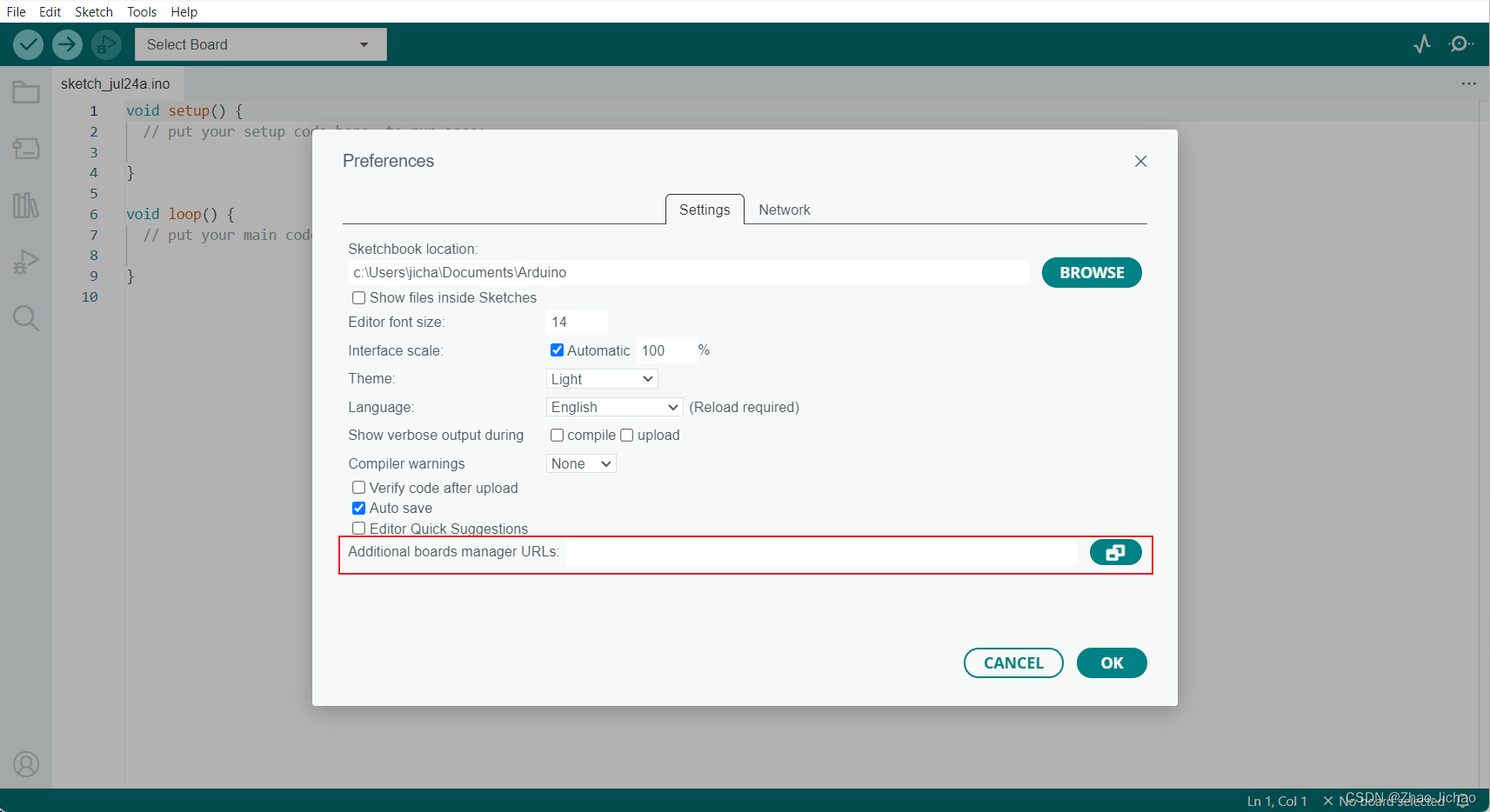Click the BROWSE button
This screenshot has width=1490, height=812.
coord(1092,273)
